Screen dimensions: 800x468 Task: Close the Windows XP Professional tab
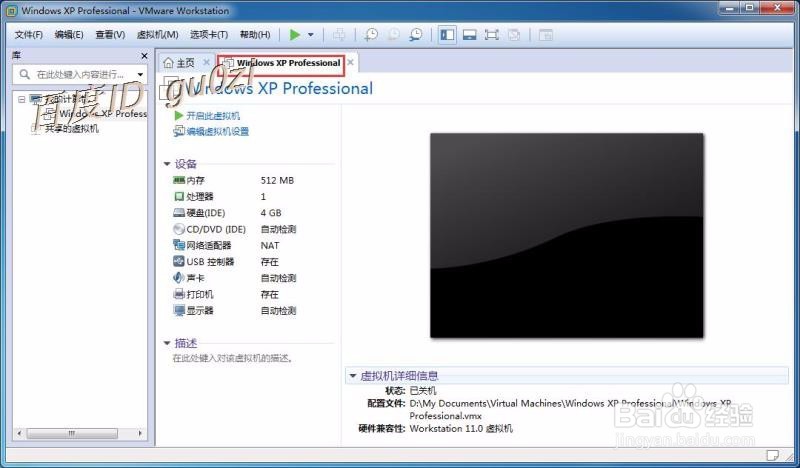[351, 62]
